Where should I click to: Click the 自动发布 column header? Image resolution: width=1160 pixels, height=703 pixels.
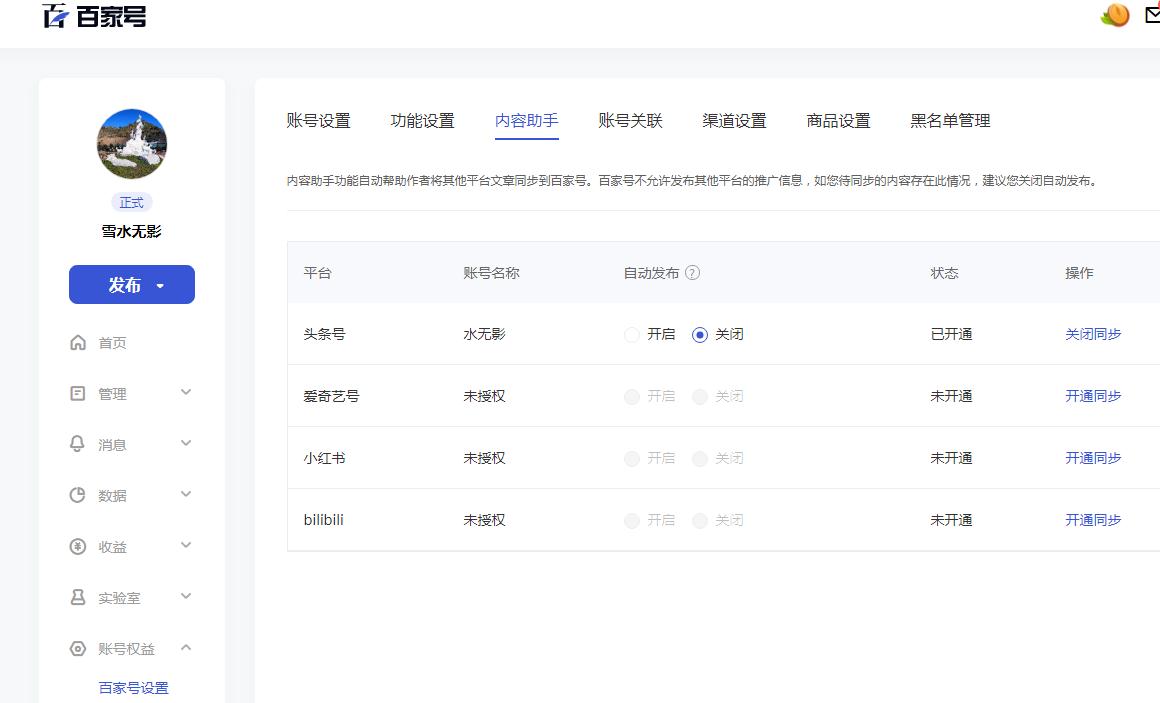(x=651, y=273)
